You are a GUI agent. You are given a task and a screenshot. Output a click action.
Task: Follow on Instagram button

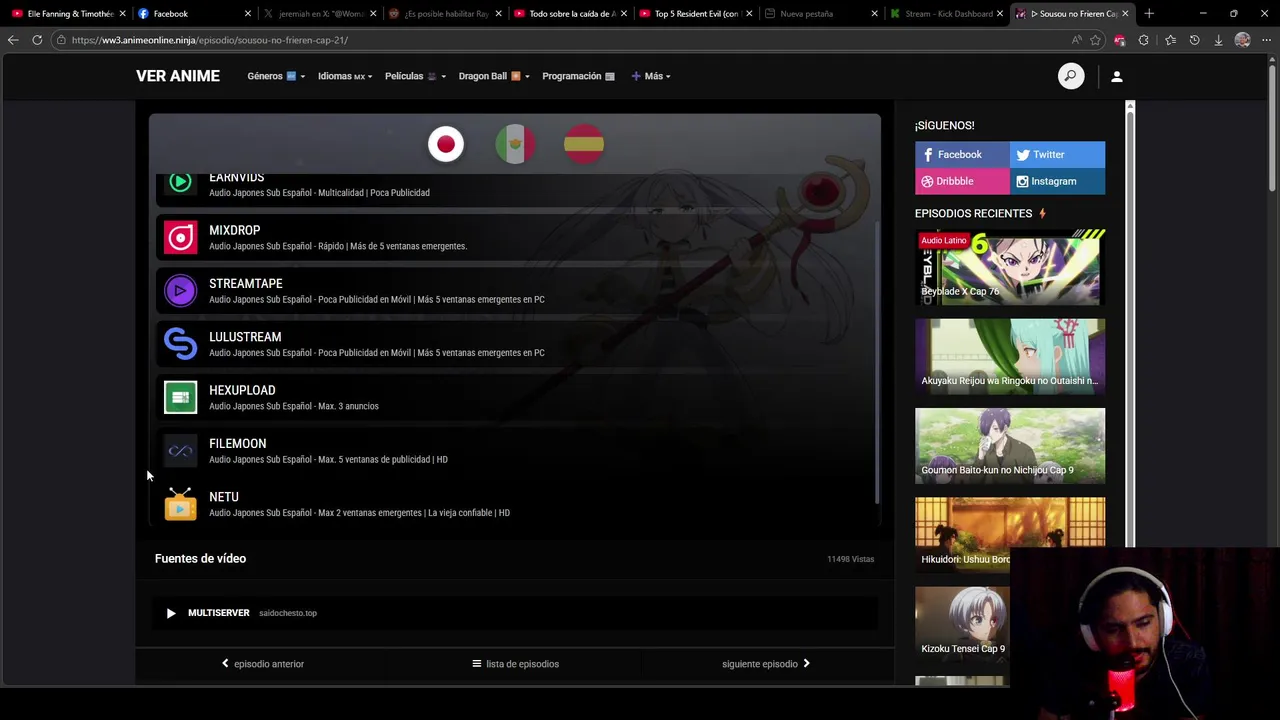(x=1057, y=181)
